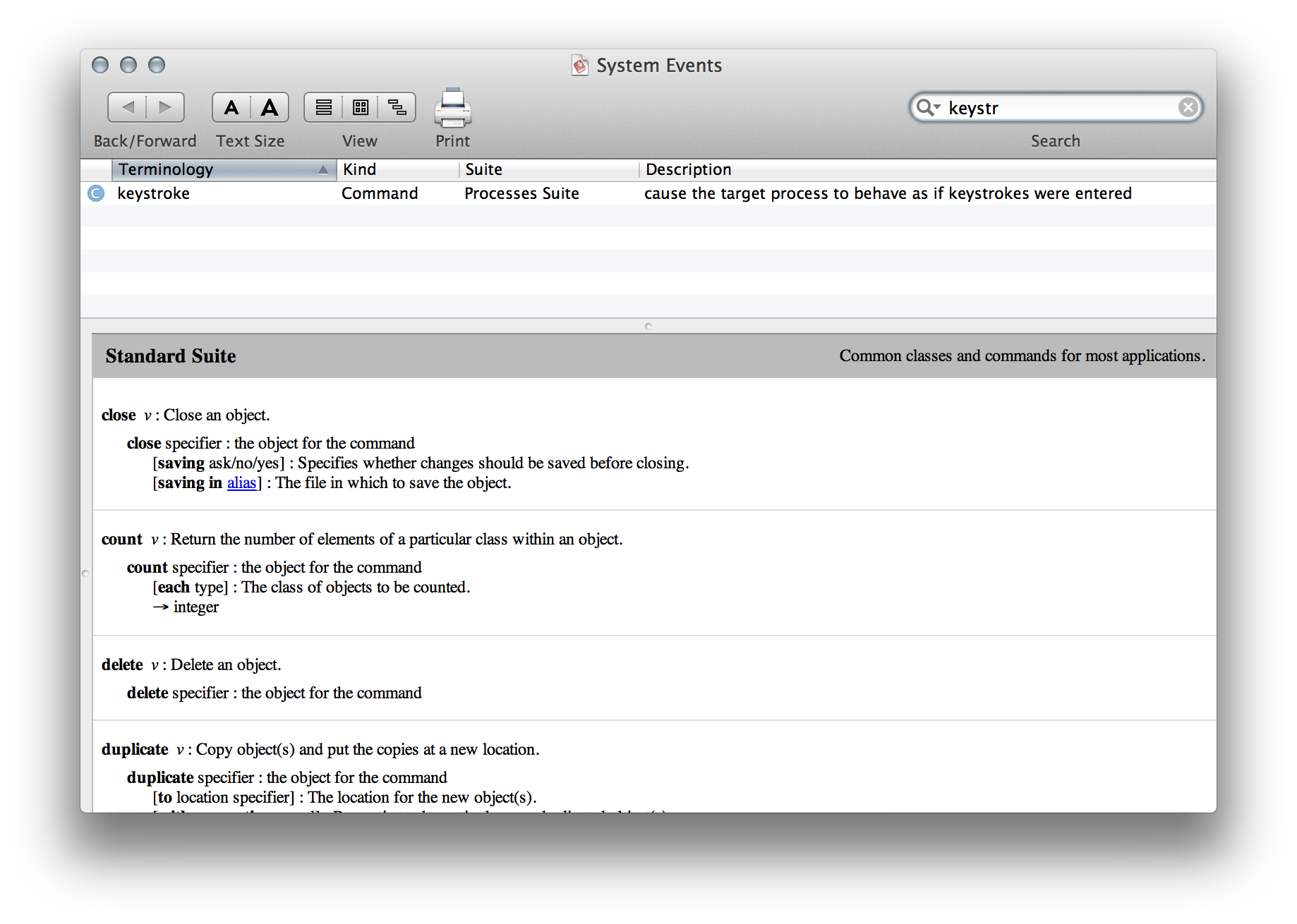
Task: Increase text size with large A
Action: tap(270, 107)
